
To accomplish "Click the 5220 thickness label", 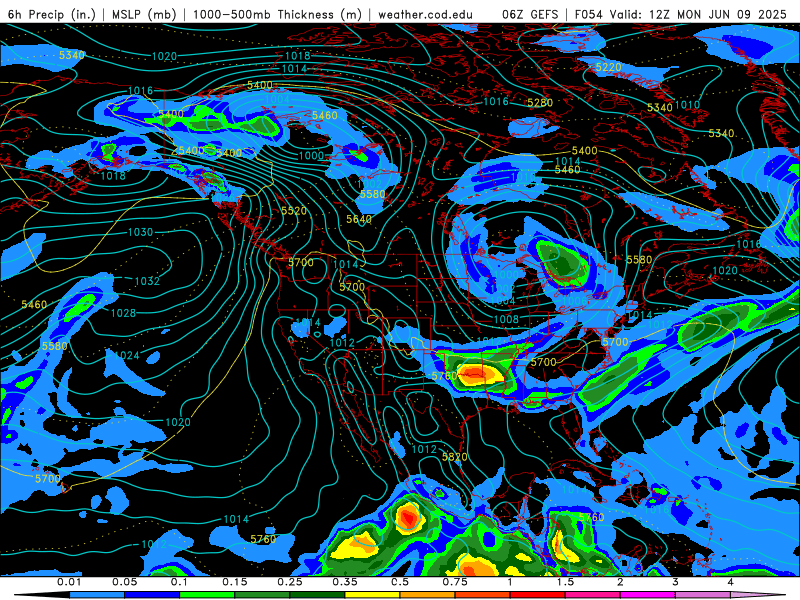I will (x=608, y=67).
